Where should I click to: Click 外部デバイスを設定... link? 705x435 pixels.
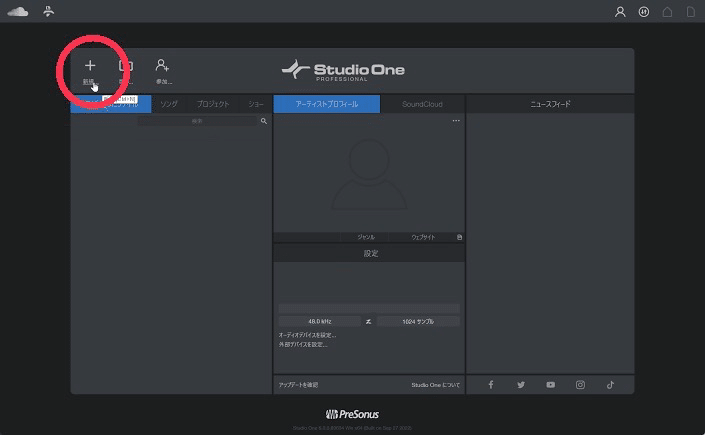pos(303,345)
